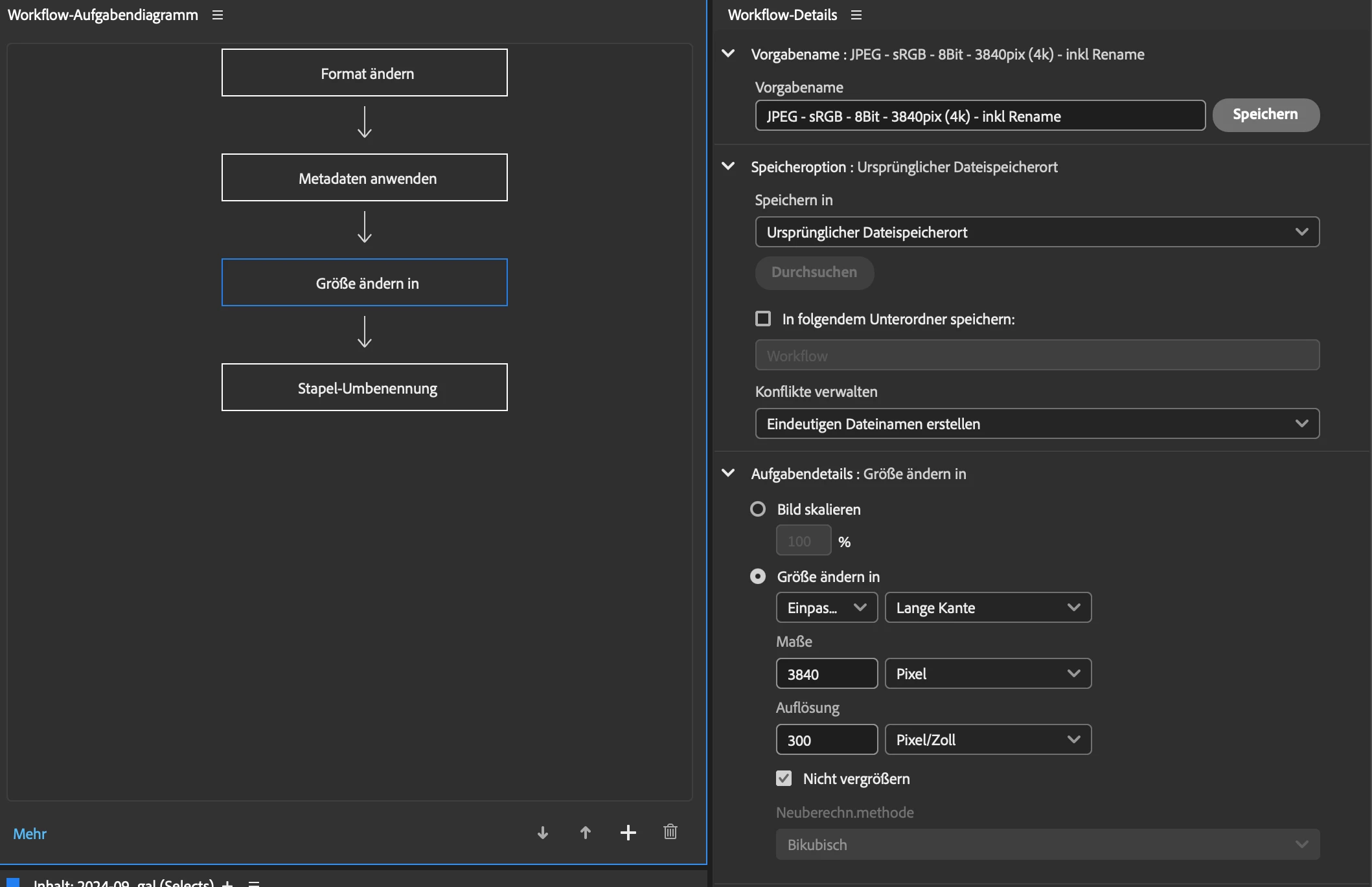Viewport: 1372px width, 887px height.
Task: Click the Maße 3840 input field
Action: coord(827,674)
